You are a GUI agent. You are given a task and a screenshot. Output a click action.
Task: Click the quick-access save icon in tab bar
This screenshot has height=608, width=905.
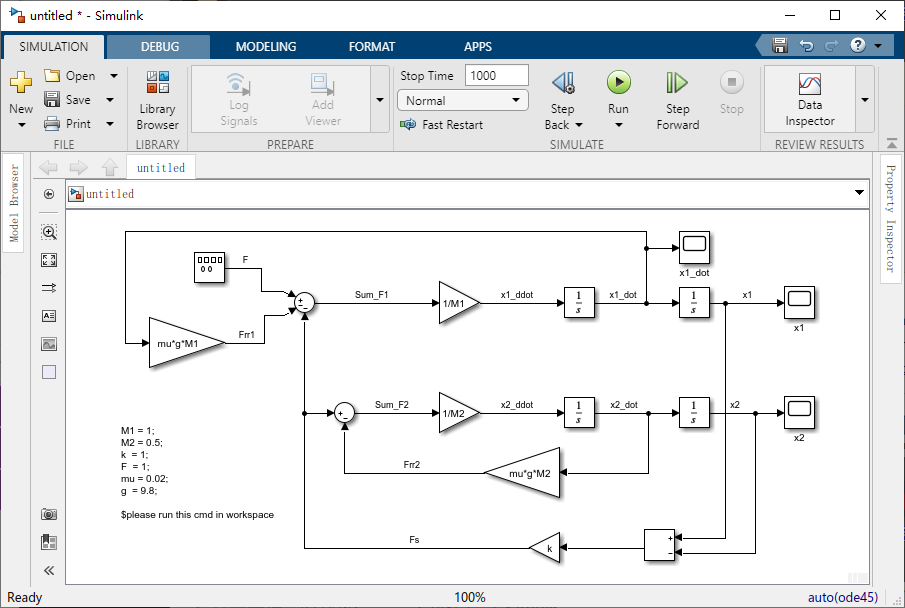click(x=780, y=45)
